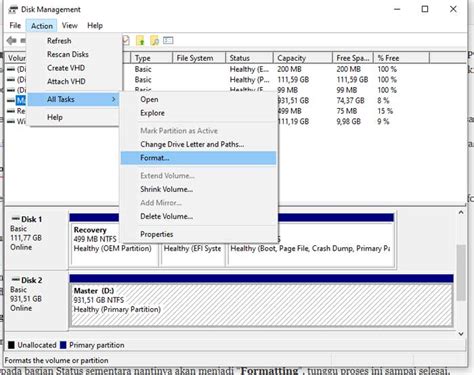Choose Delete Volume
474x375 pixels.
point(199,216)
